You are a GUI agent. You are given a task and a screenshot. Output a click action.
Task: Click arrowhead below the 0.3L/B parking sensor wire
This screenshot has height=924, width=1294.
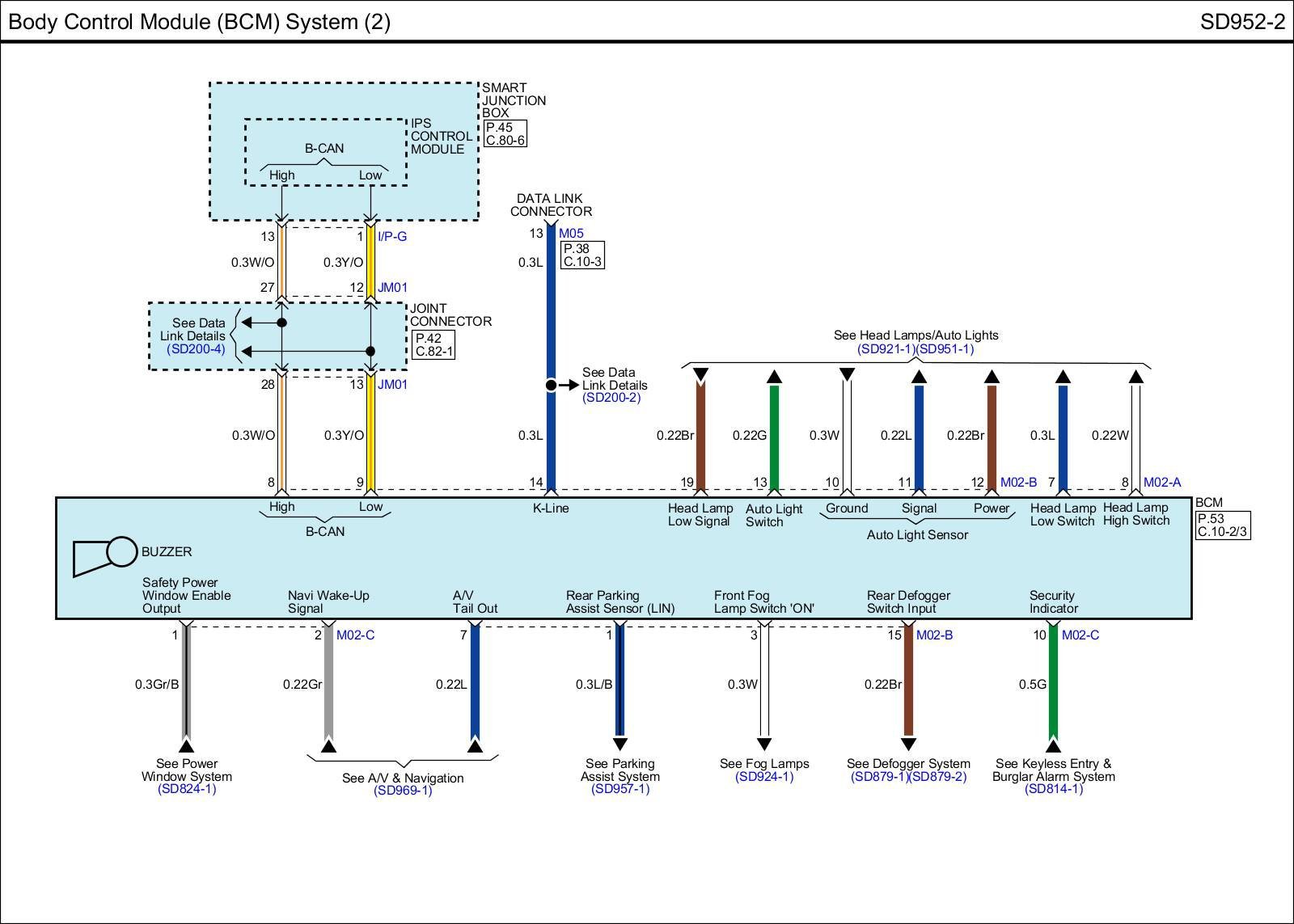[x=620, y=744]
